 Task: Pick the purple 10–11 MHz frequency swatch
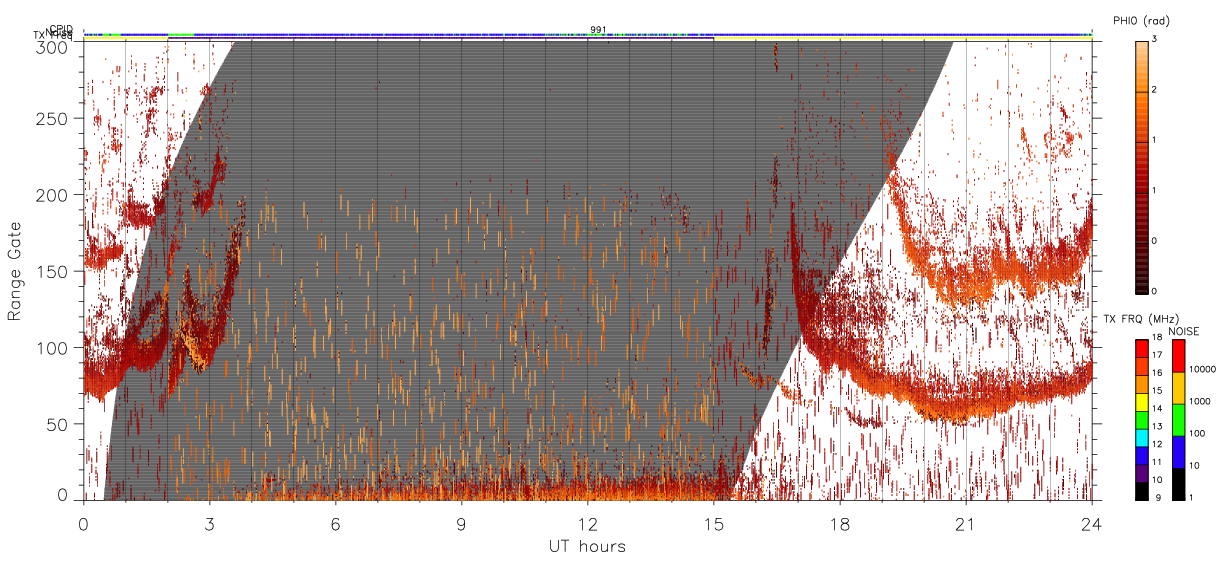1142,474
